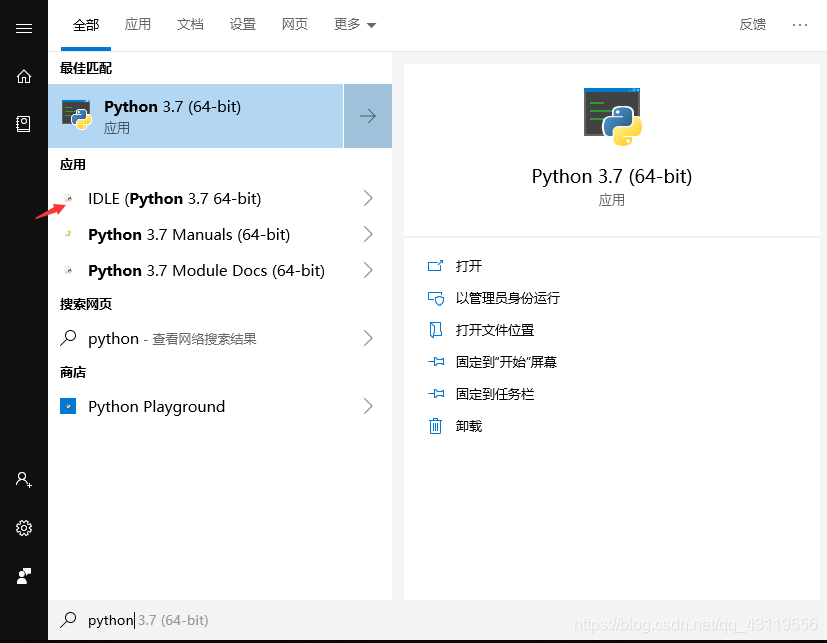Click the feedback person icon in sidebar
The height and width of the screenshot is (643, 827).
pos(24,575)
